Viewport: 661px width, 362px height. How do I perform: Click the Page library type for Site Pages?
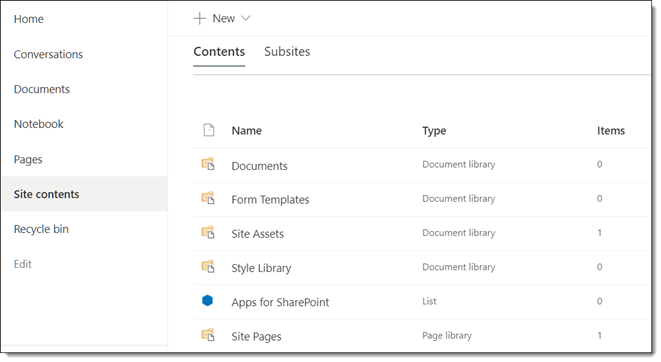tap(447, 335)
